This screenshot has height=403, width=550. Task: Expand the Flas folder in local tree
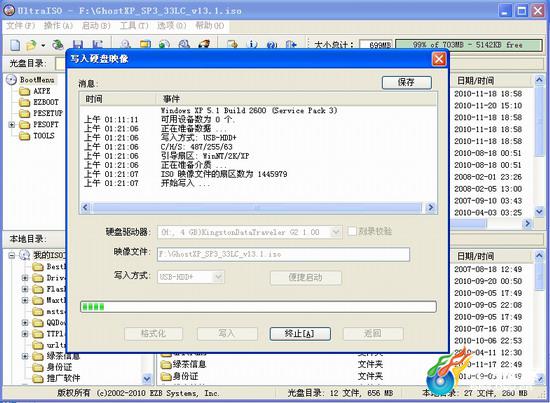(x=25, y=289)
